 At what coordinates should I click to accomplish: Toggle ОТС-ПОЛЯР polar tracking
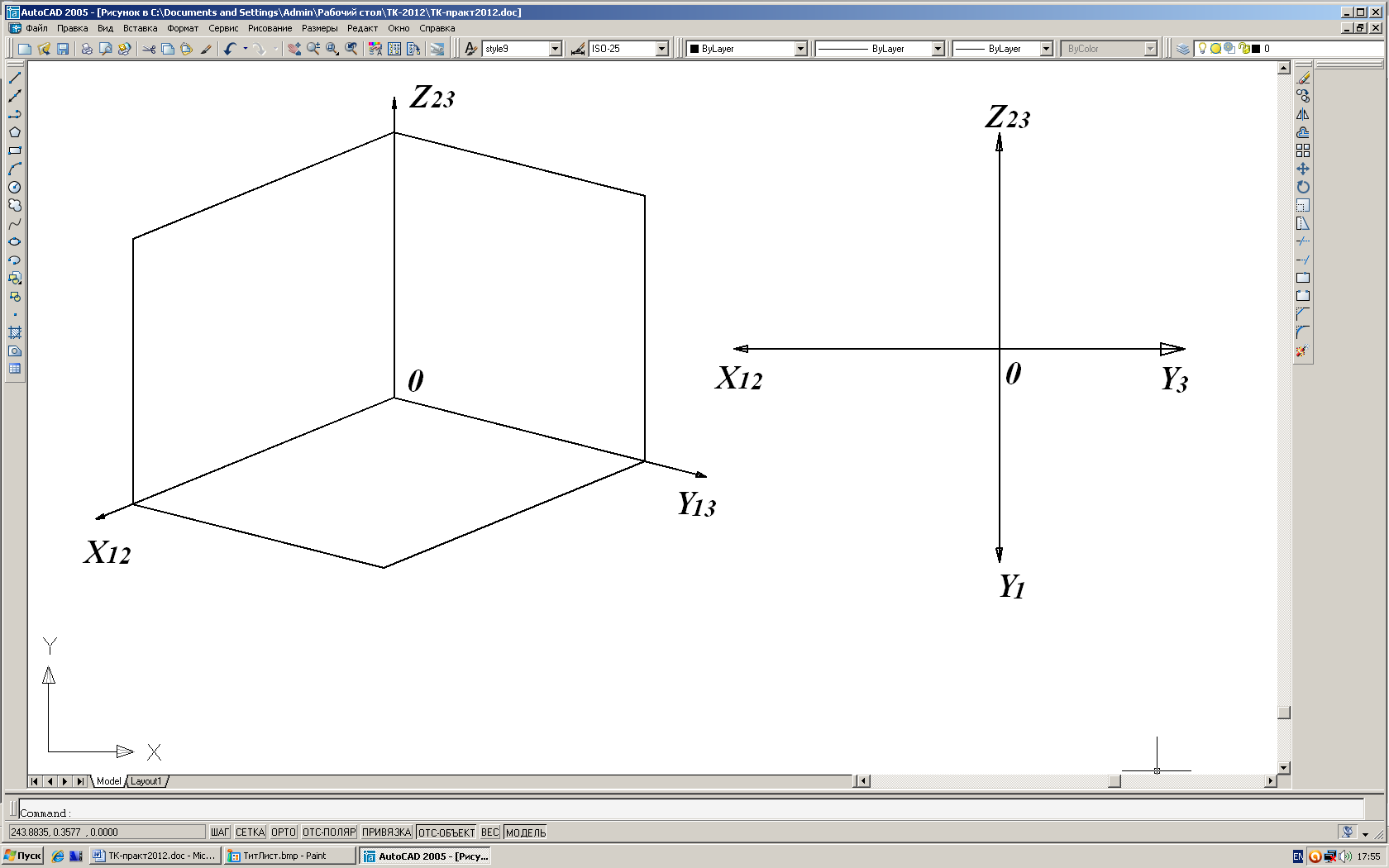click(x=329, y=832)
